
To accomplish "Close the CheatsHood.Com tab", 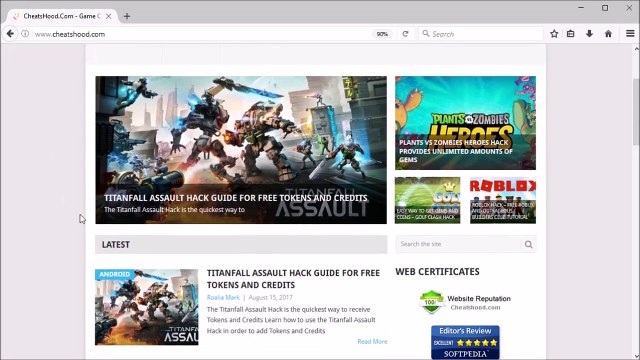I will [109, 16].
